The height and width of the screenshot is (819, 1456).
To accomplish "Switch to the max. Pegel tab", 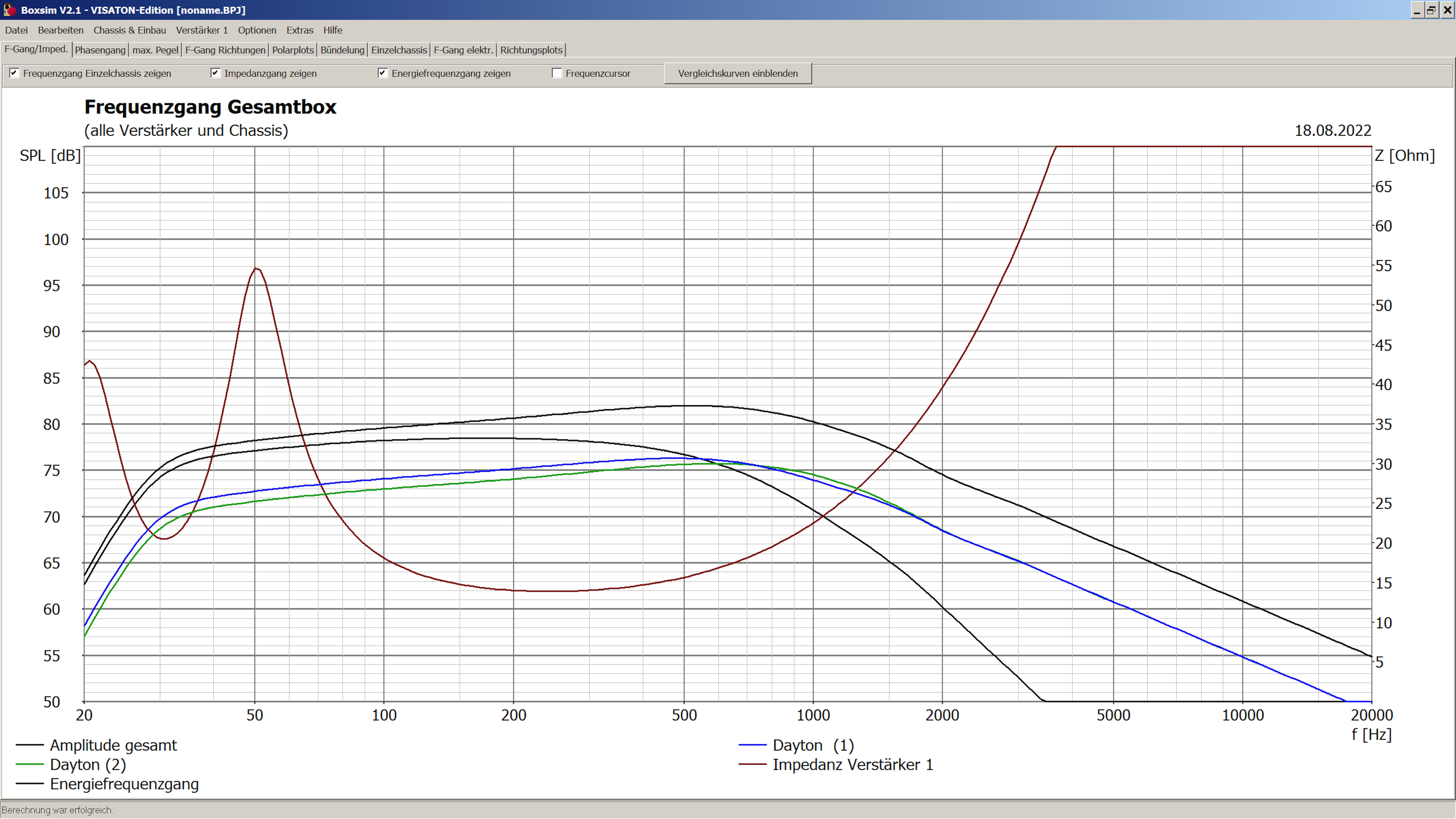I will pos(155,50).
